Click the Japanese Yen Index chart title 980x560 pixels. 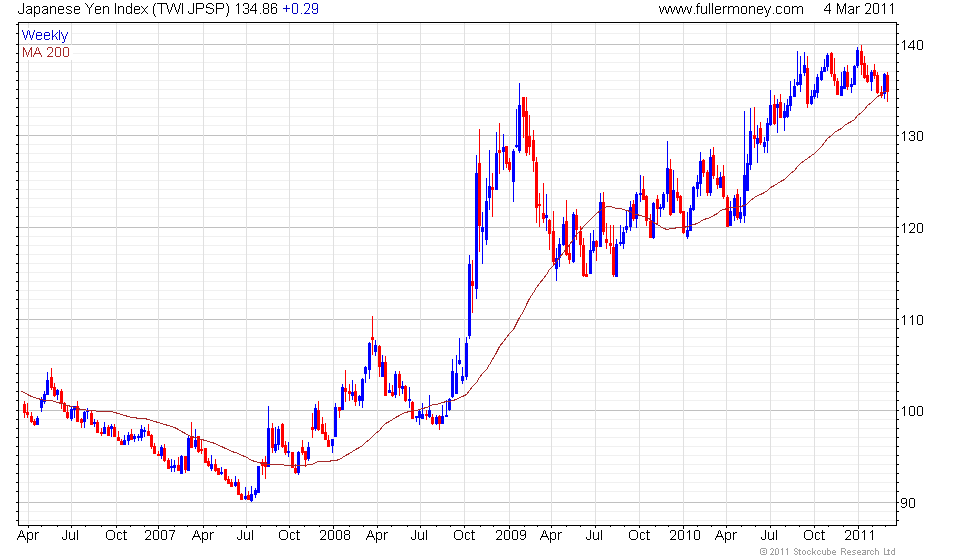(83, 9)
